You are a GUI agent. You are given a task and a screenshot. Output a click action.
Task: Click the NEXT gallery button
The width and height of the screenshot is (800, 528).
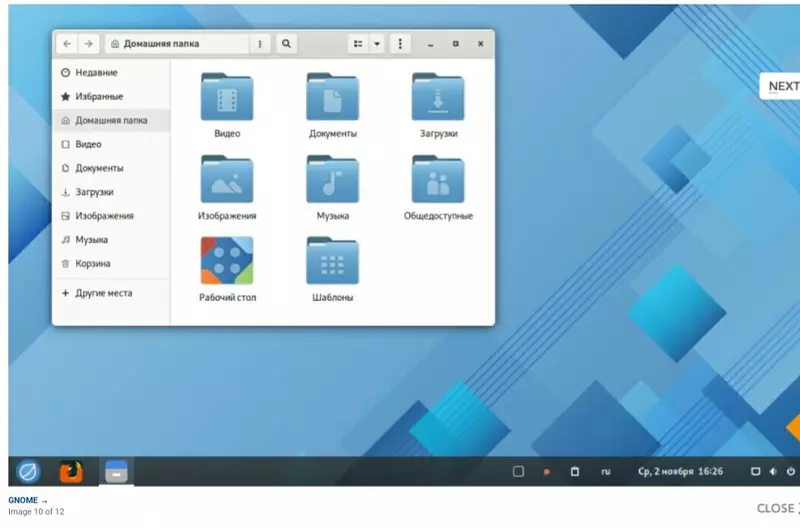point(781,86)
